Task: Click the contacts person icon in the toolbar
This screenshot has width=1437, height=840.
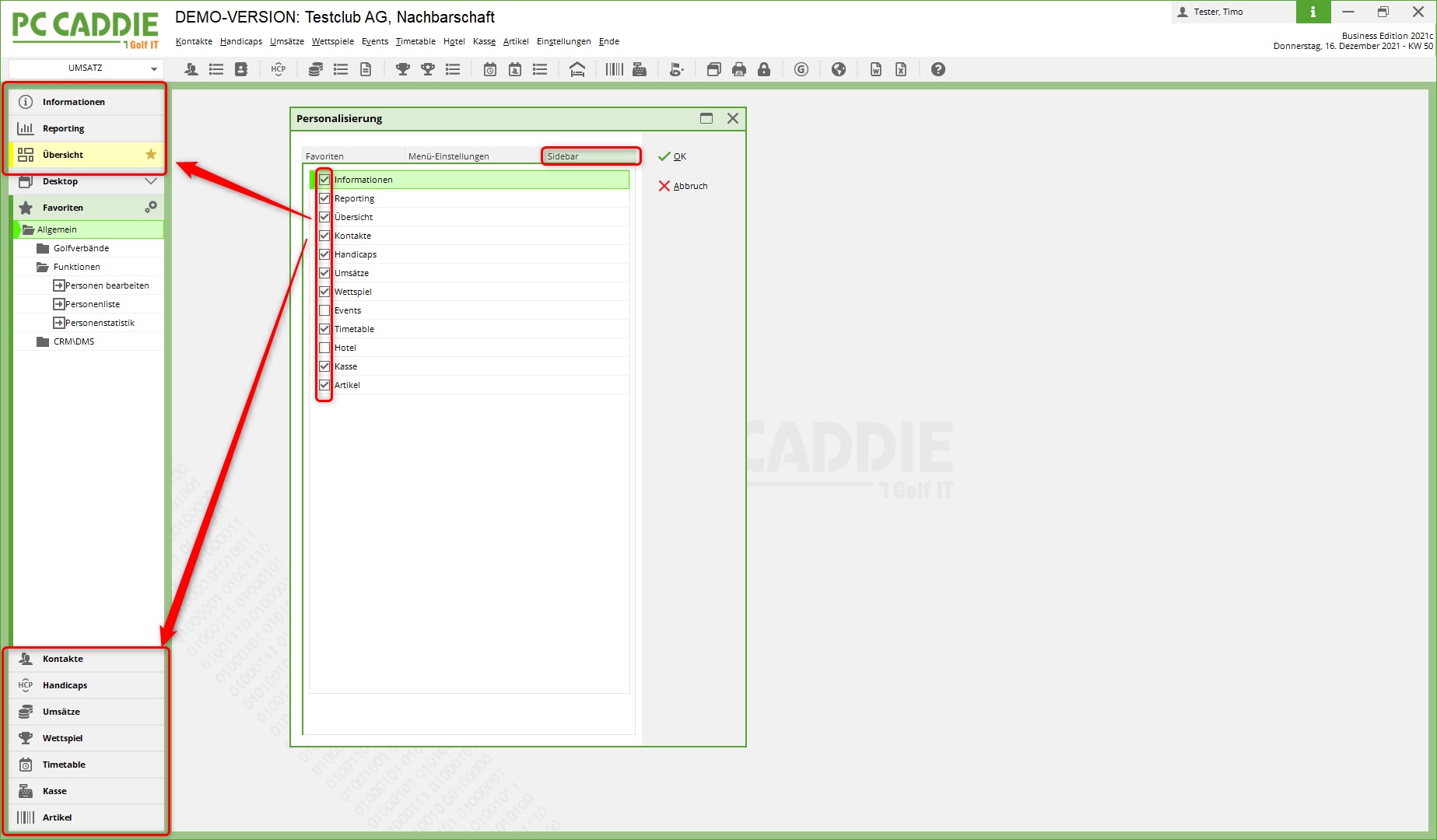Action: [x=191, y=69]
